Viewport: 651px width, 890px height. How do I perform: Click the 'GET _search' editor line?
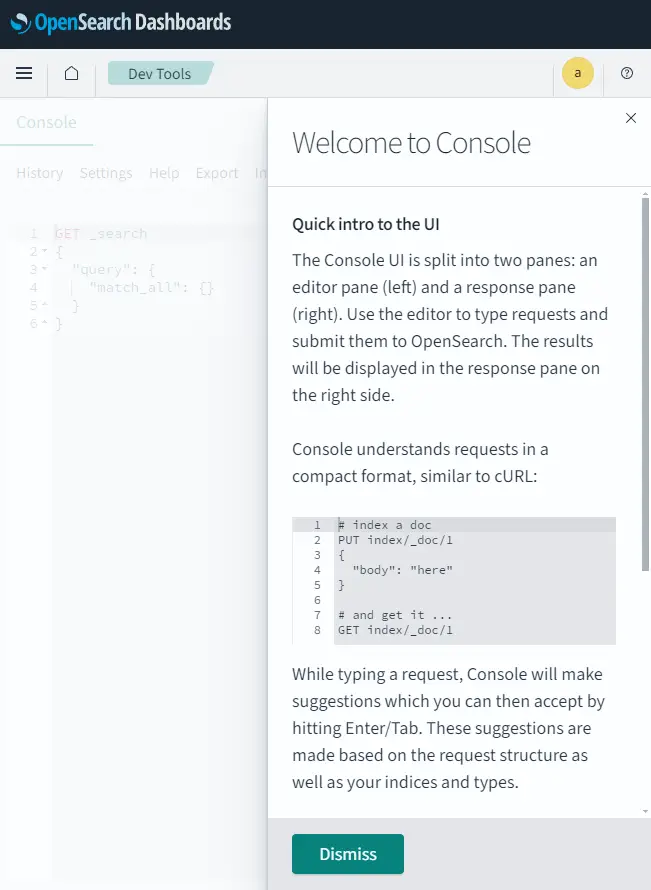coord(101,233)
